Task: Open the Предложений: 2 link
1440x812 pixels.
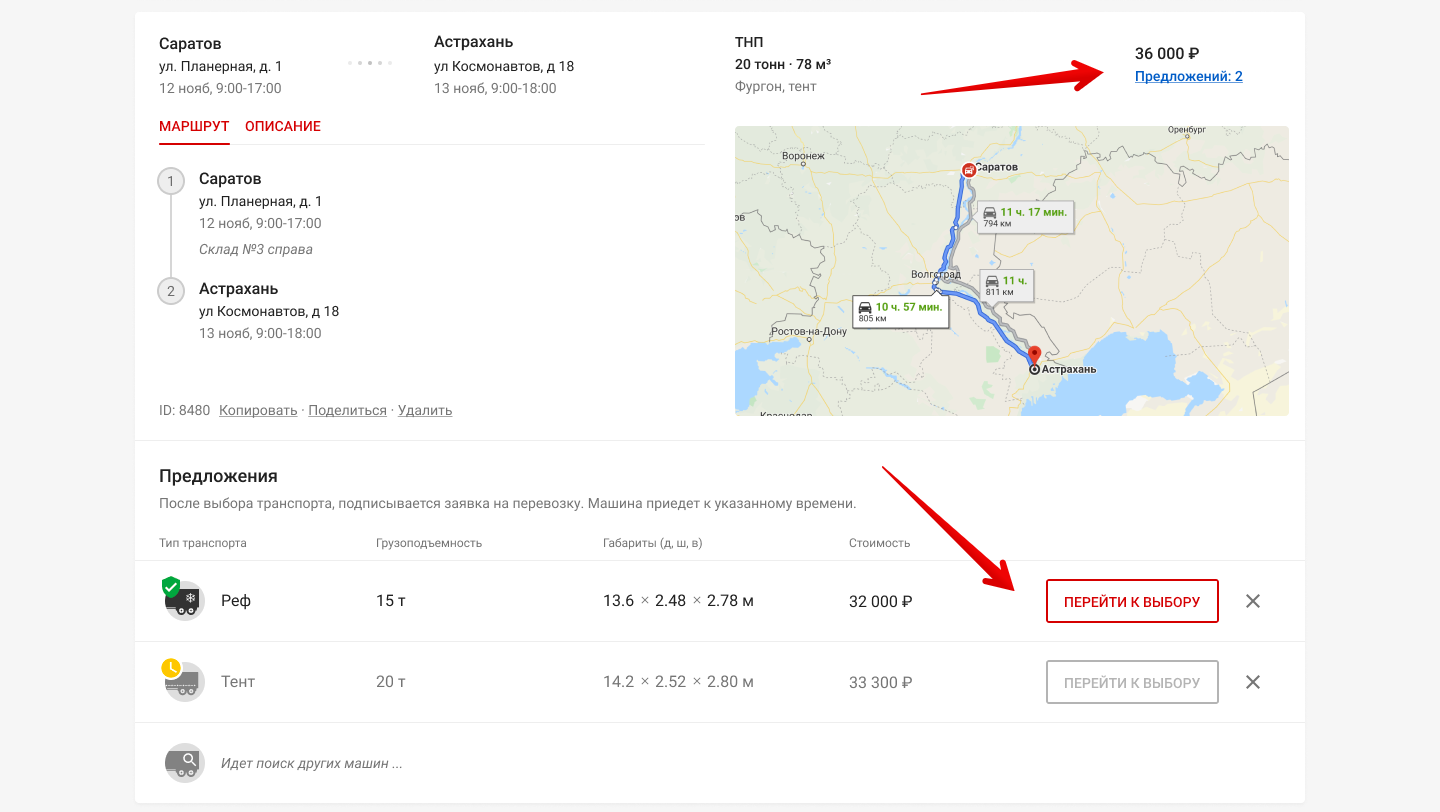Action: point(1188,76)
